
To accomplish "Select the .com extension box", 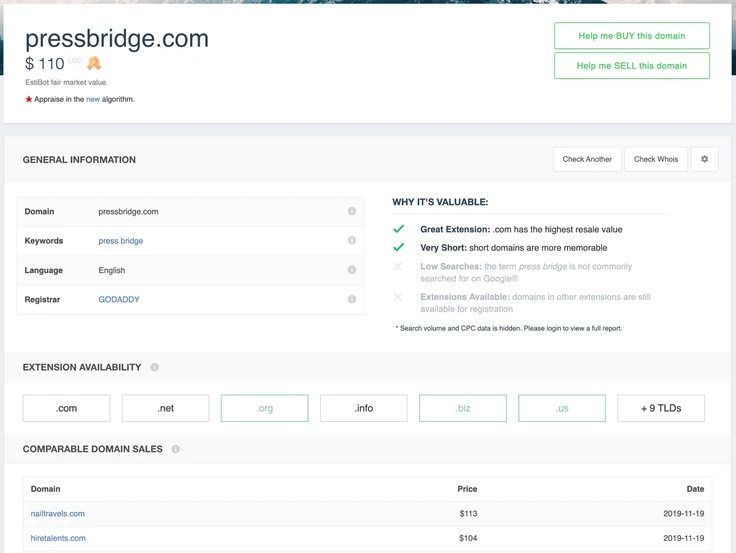I will 66,408.
